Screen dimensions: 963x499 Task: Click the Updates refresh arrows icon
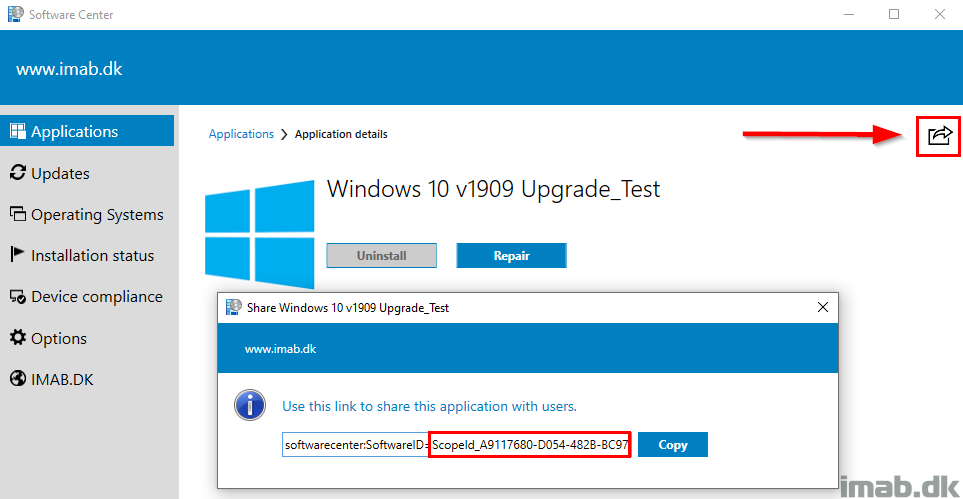[18, 173]
